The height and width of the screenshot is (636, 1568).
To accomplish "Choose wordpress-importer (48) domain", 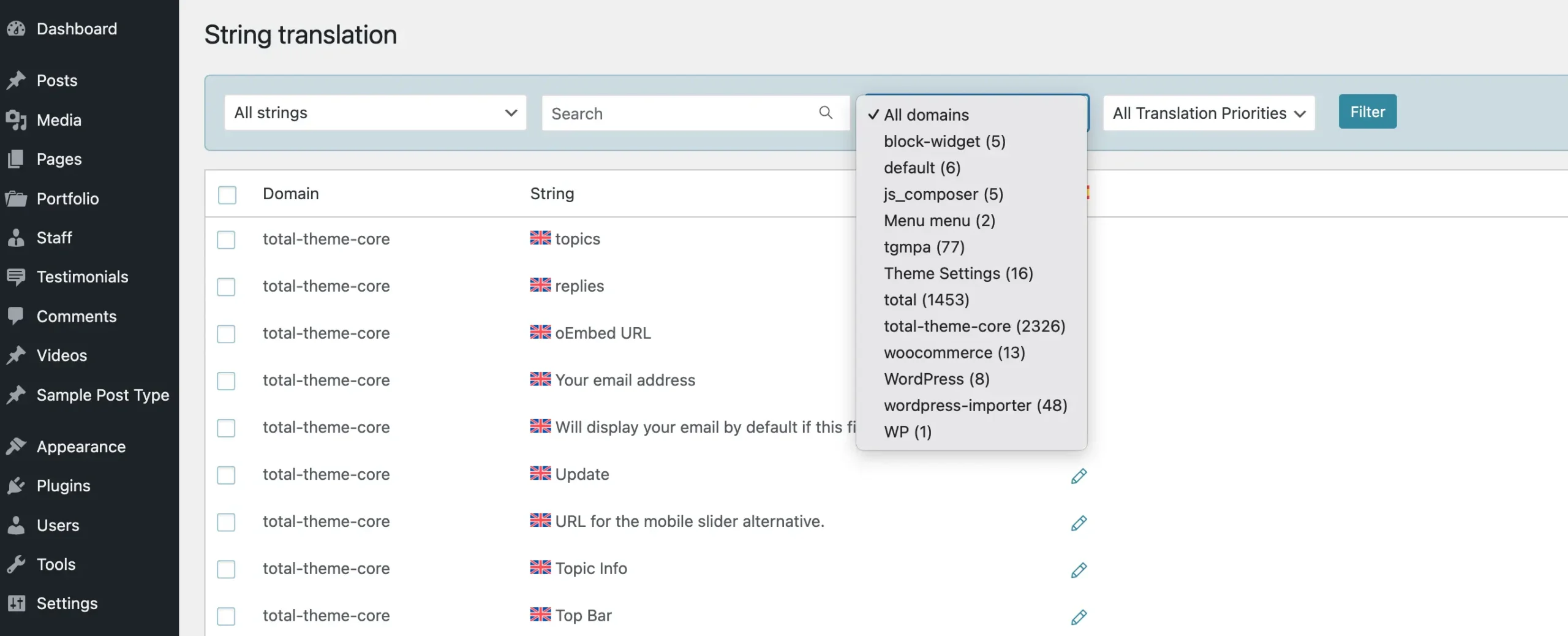I will (971, 405).
